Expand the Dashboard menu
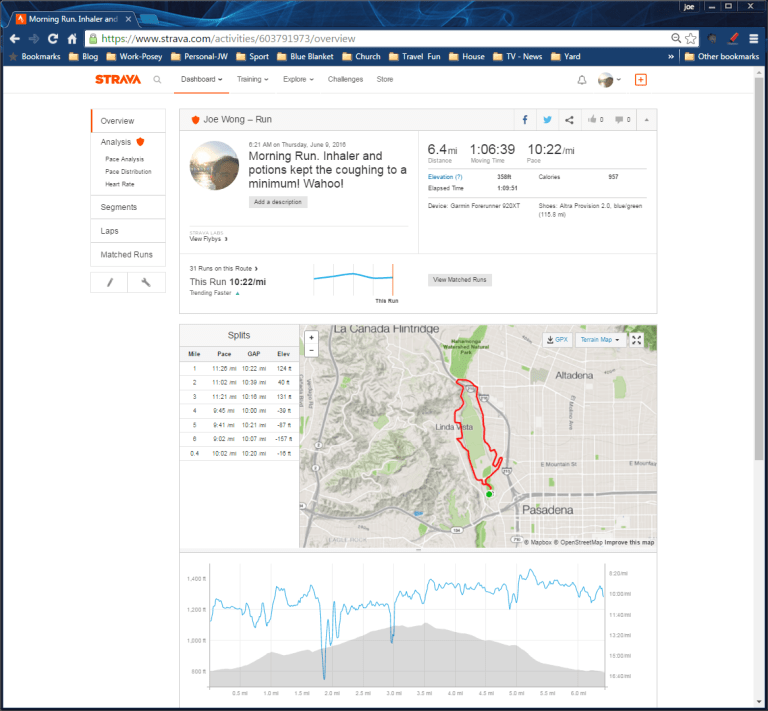768x711 pixels. click(201, 80)
